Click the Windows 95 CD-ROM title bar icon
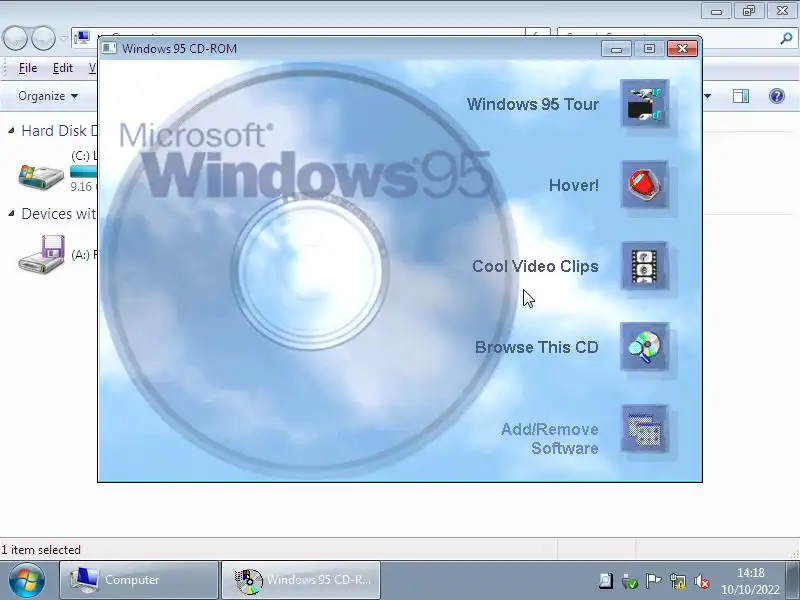The image size is (800, 600). click(x=109, y=48)
